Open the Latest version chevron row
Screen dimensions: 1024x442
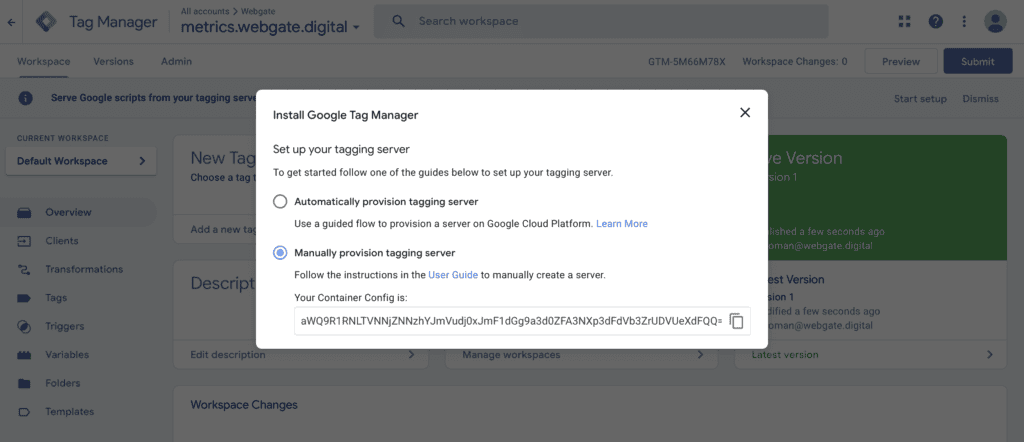[x=869, y=354]
